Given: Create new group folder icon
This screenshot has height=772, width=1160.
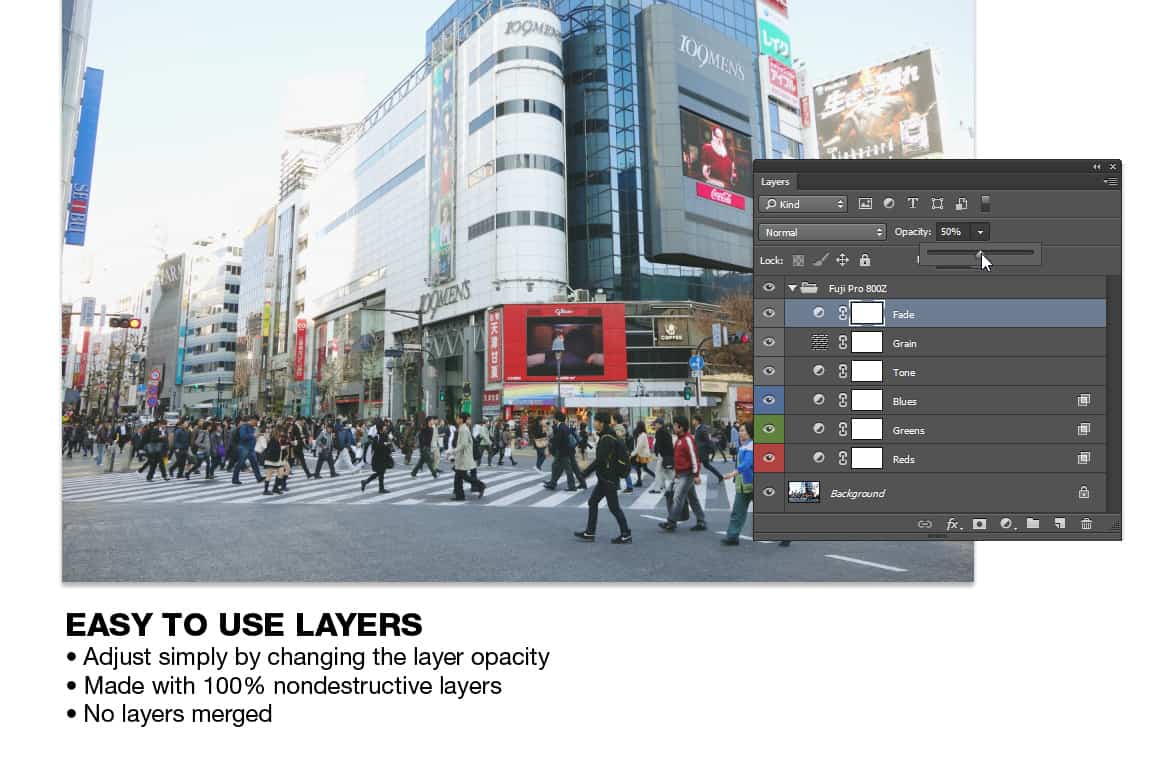Looking at the screenshot, I should 1033,524.
